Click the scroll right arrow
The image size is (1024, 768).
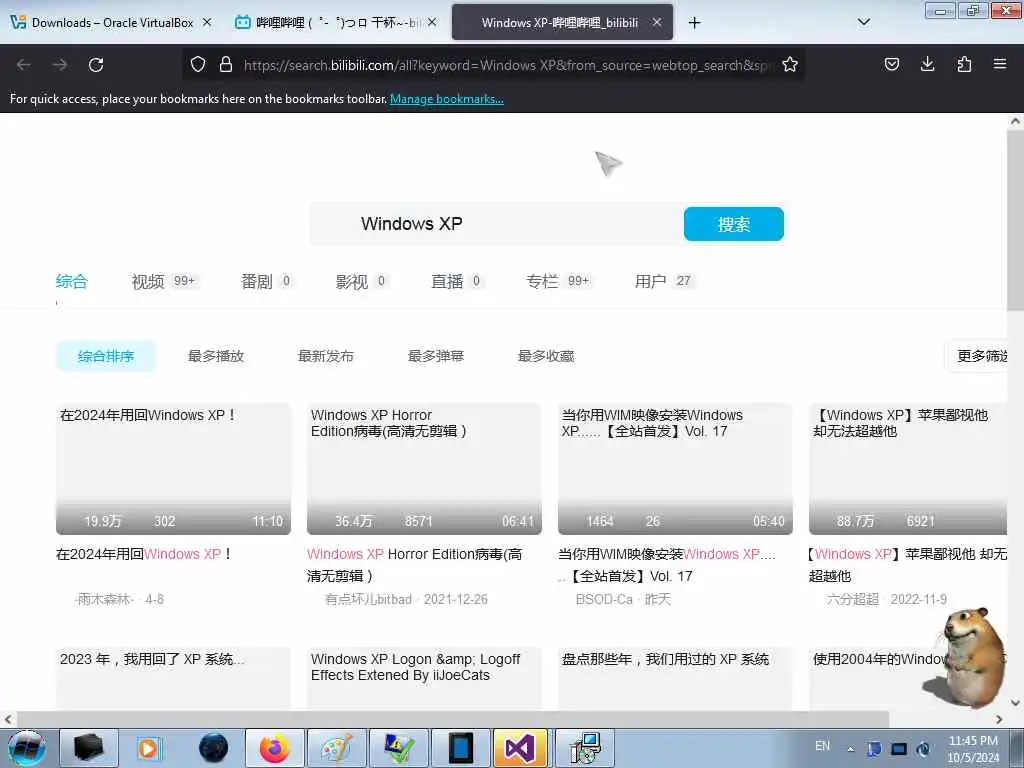click(x=999, y=719)
